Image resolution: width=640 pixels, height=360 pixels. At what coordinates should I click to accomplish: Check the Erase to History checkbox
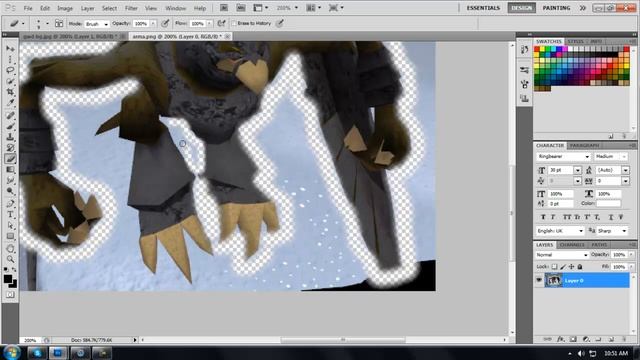click(x=234, y=24)
